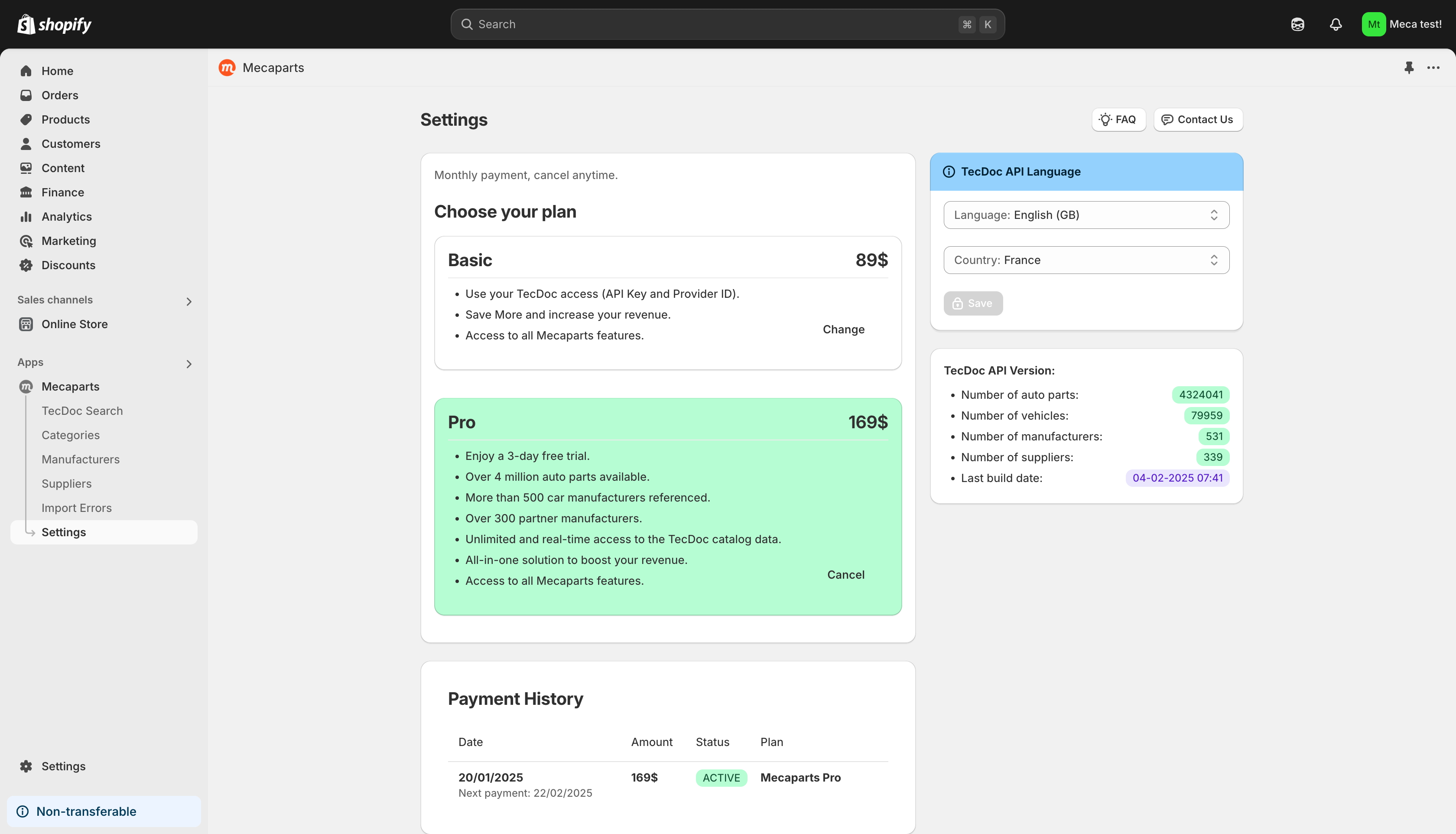Screen dimensions: 1456x834
Task: Click the 20/01/2025 payment date
Action: pos(491,778)
